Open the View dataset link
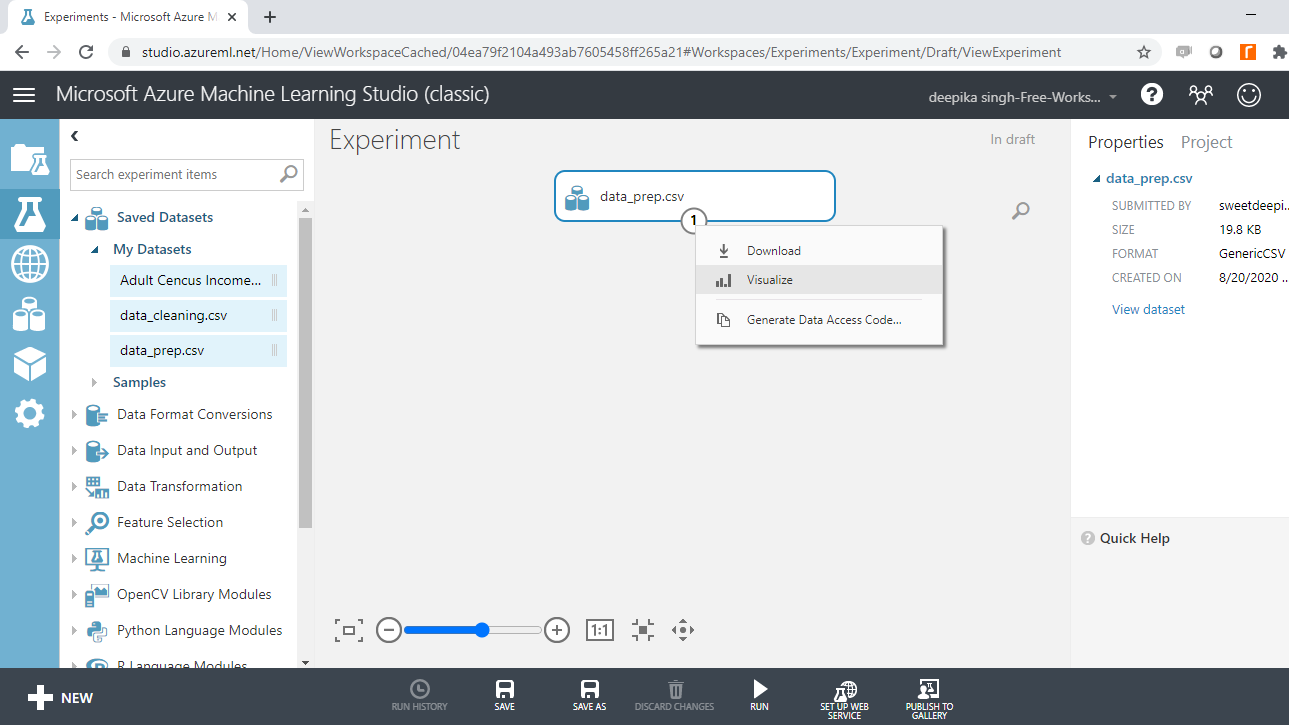 [x=1148, y=310]
